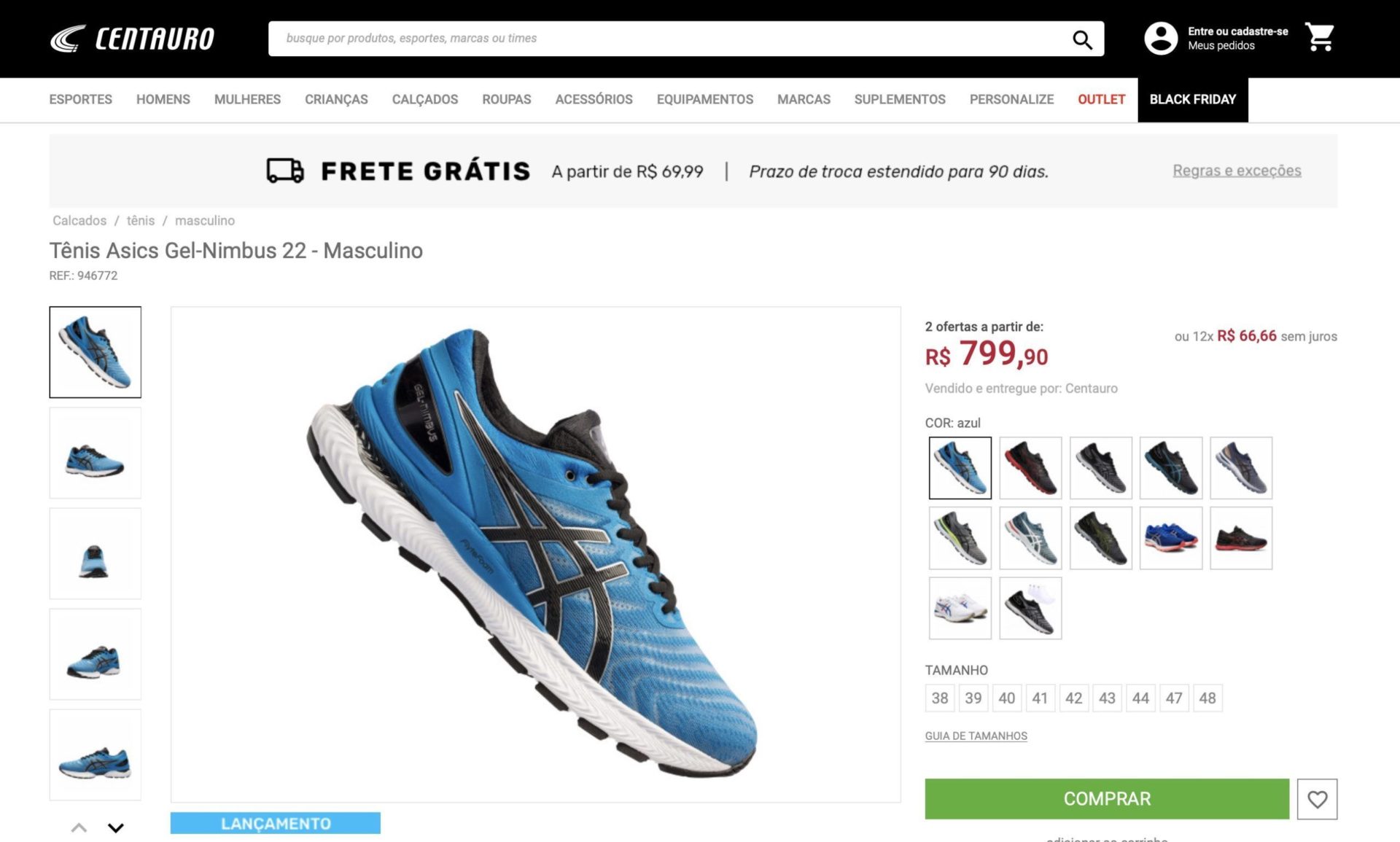The image size is (1400, 842).
Task: Click the Centauro logo
Action: coord(132,39)
